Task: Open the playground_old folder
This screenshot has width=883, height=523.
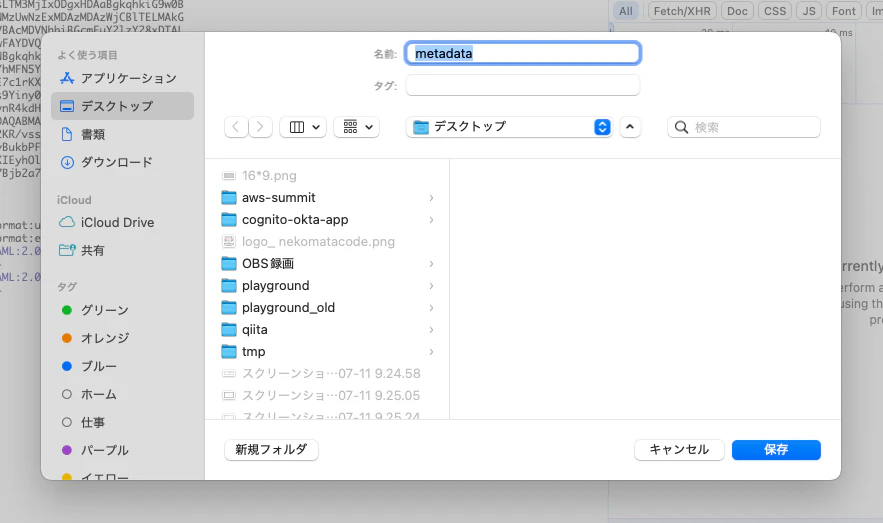Action: (328, 307)
